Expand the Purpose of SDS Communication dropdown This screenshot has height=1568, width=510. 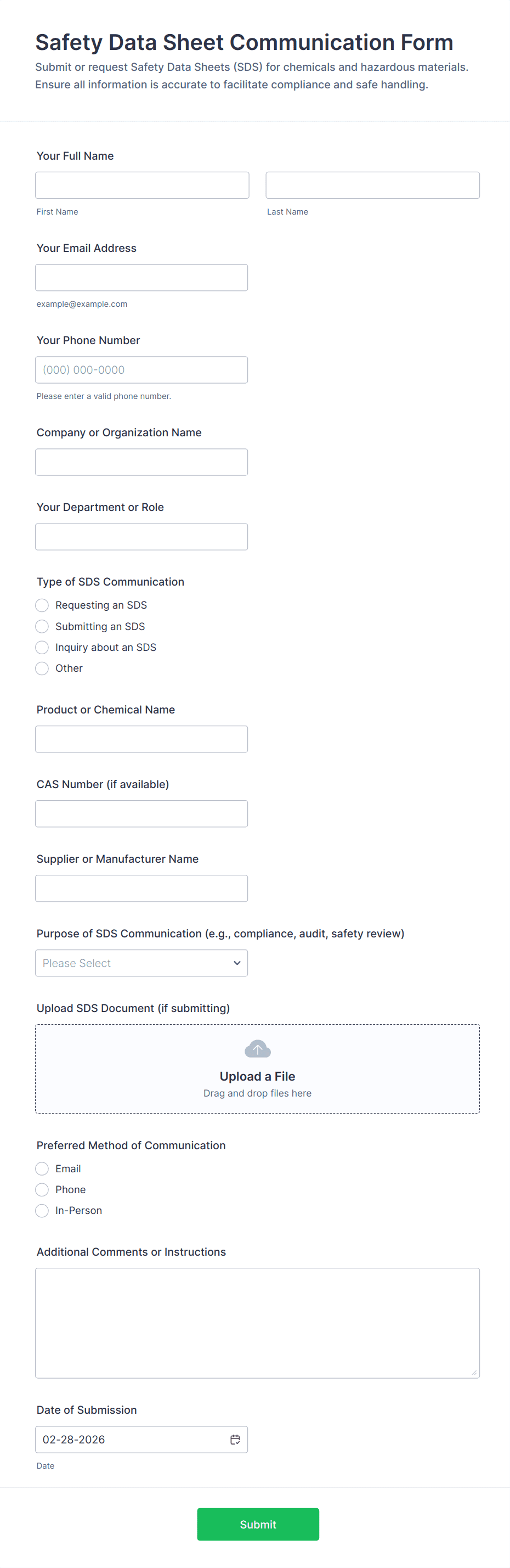click(x=141, y=963)
